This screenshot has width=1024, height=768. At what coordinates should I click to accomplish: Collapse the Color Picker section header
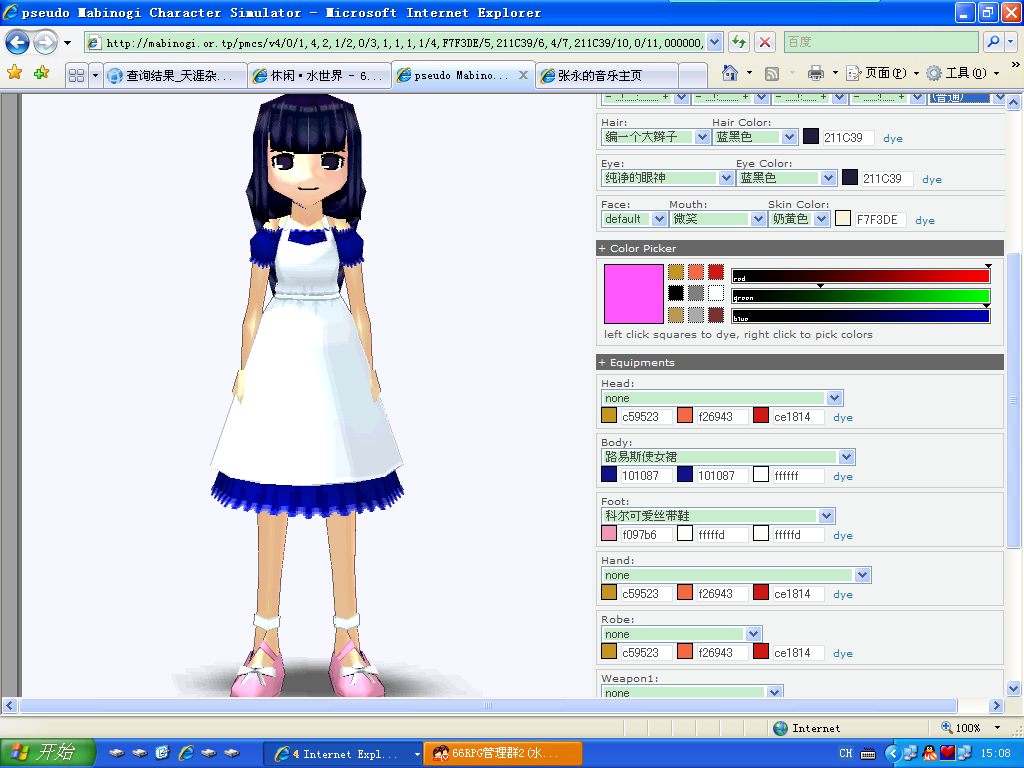[800, 248]
